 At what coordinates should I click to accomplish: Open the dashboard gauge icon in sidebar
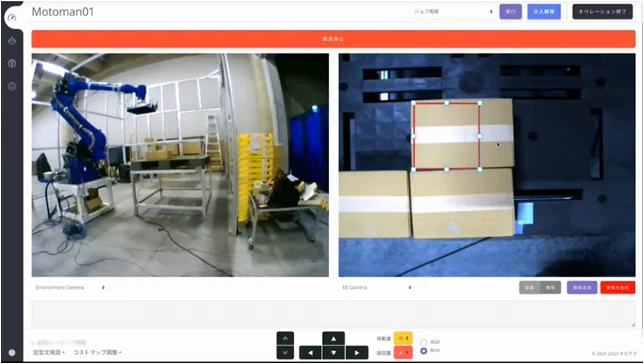[12, 18]
